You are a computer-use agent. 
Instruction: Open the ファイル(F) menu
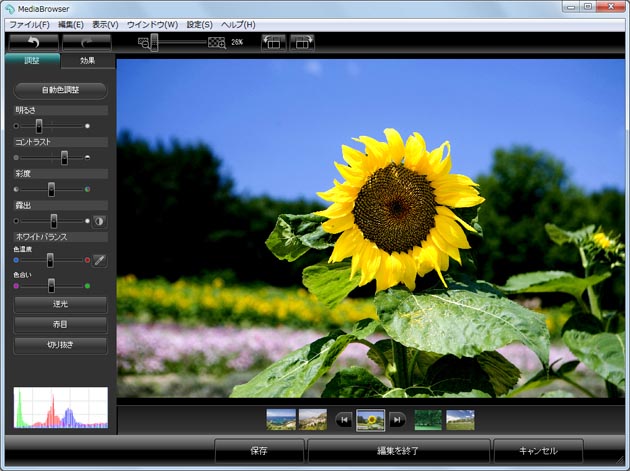coord(29,25)
